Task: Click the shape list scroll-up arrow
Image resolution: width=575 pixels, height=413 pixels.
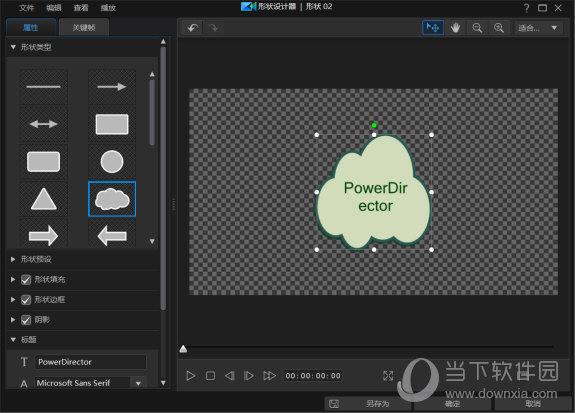Action: pyautogui.click(x=152, y=74)
